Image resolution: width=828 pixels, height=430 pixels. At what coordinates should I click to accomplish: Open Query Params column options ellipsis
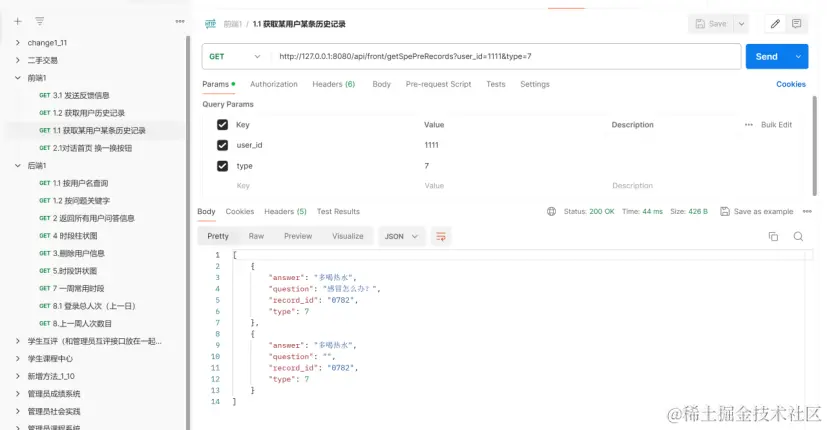[749, 125]
